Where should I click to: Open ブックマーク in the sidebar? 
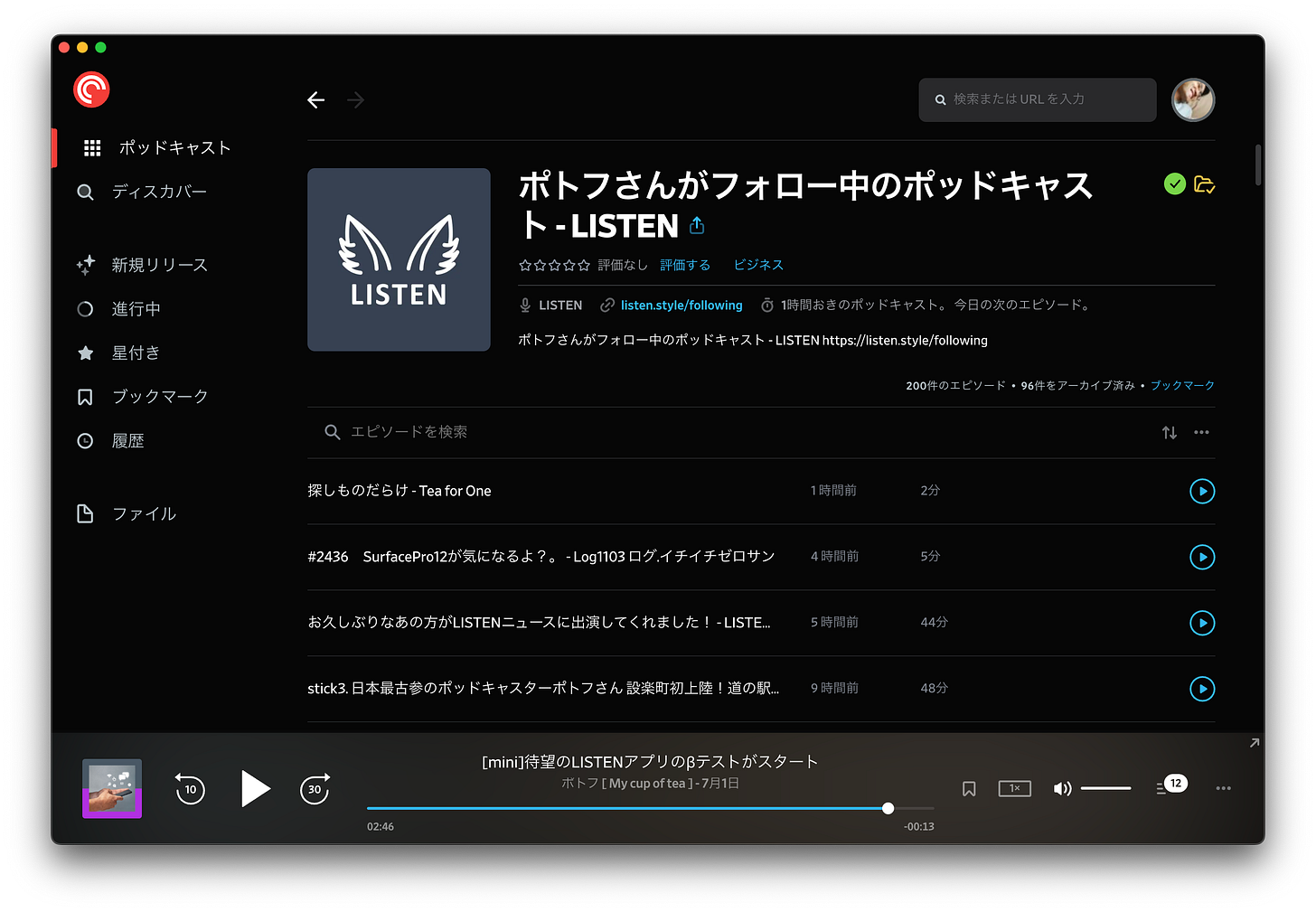(142, 397)
